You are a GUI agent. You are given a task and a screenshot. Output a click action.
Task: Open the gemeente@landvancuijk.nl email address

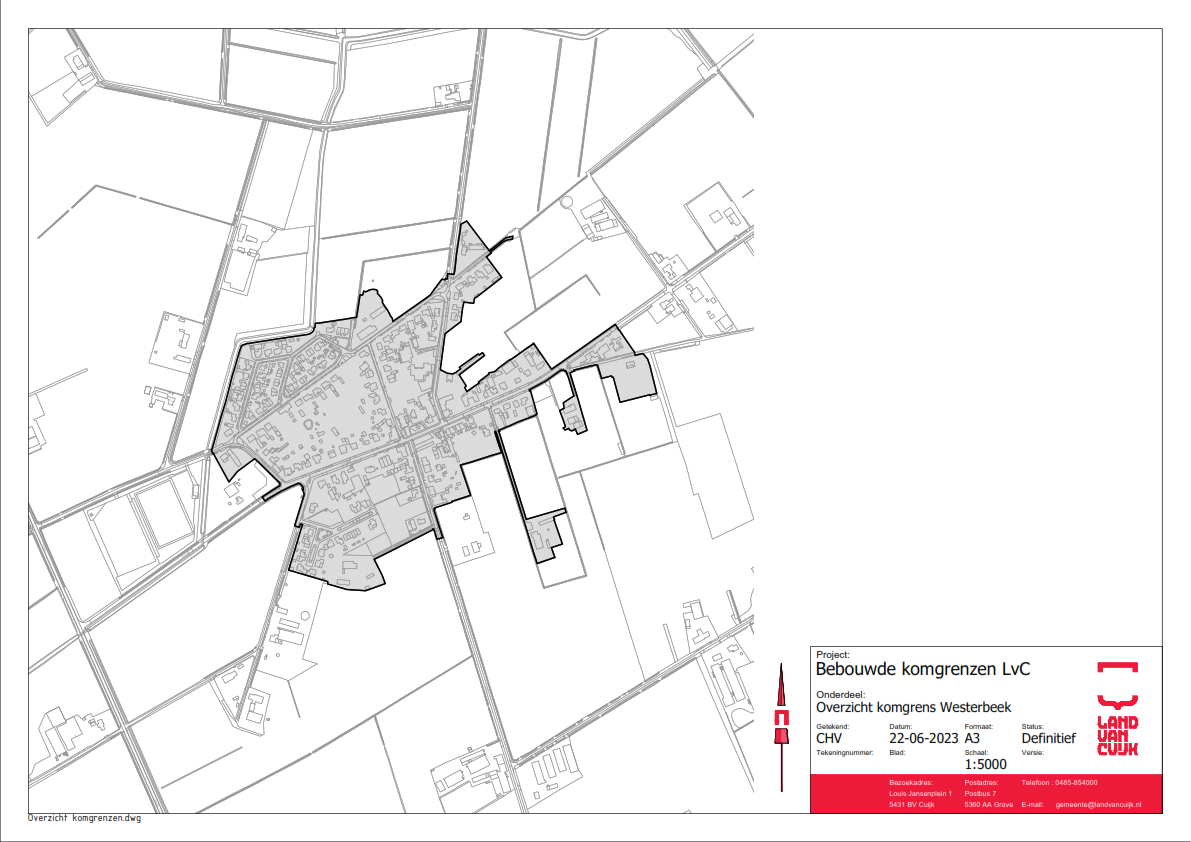click(x=1098, y=805)
